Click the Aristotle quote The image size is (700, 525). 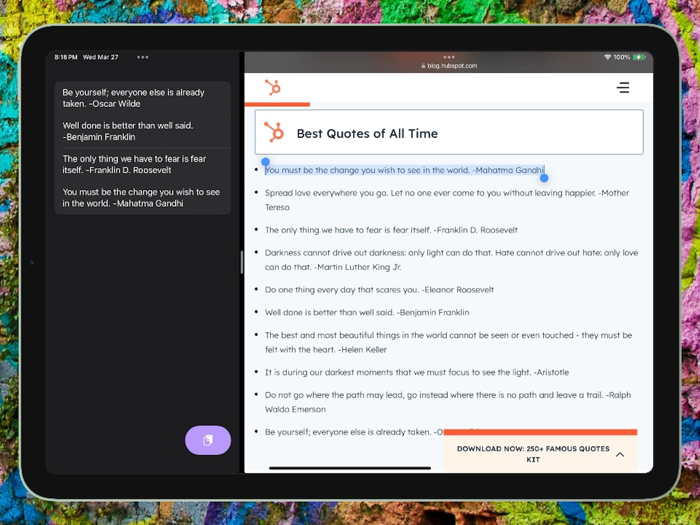coord(417,372)
